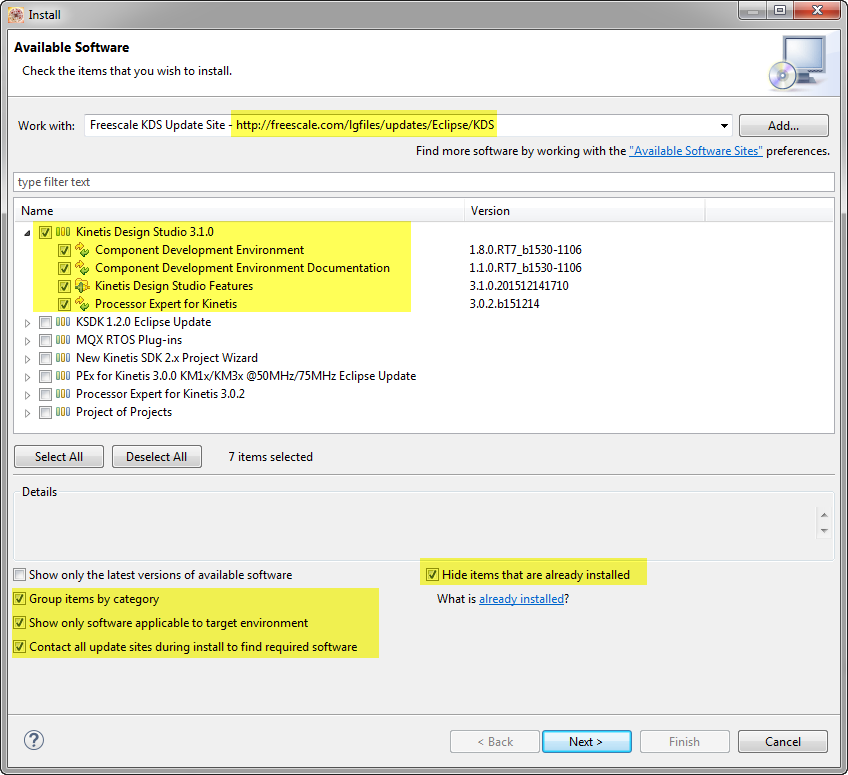Viewport: 848px width, 775px height.
Task: Click the KSDK 1.2.0 Eclipse Update category icon
Action: (x=62, y=322)
